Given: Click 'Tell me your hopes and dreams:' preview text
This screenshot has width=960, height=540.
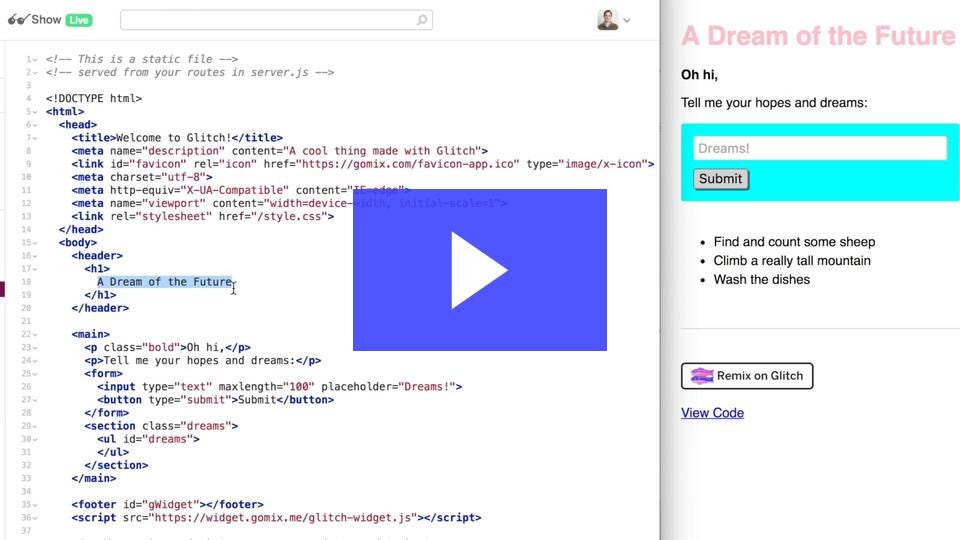Looking at the screenshot, I should coord(774,103).
